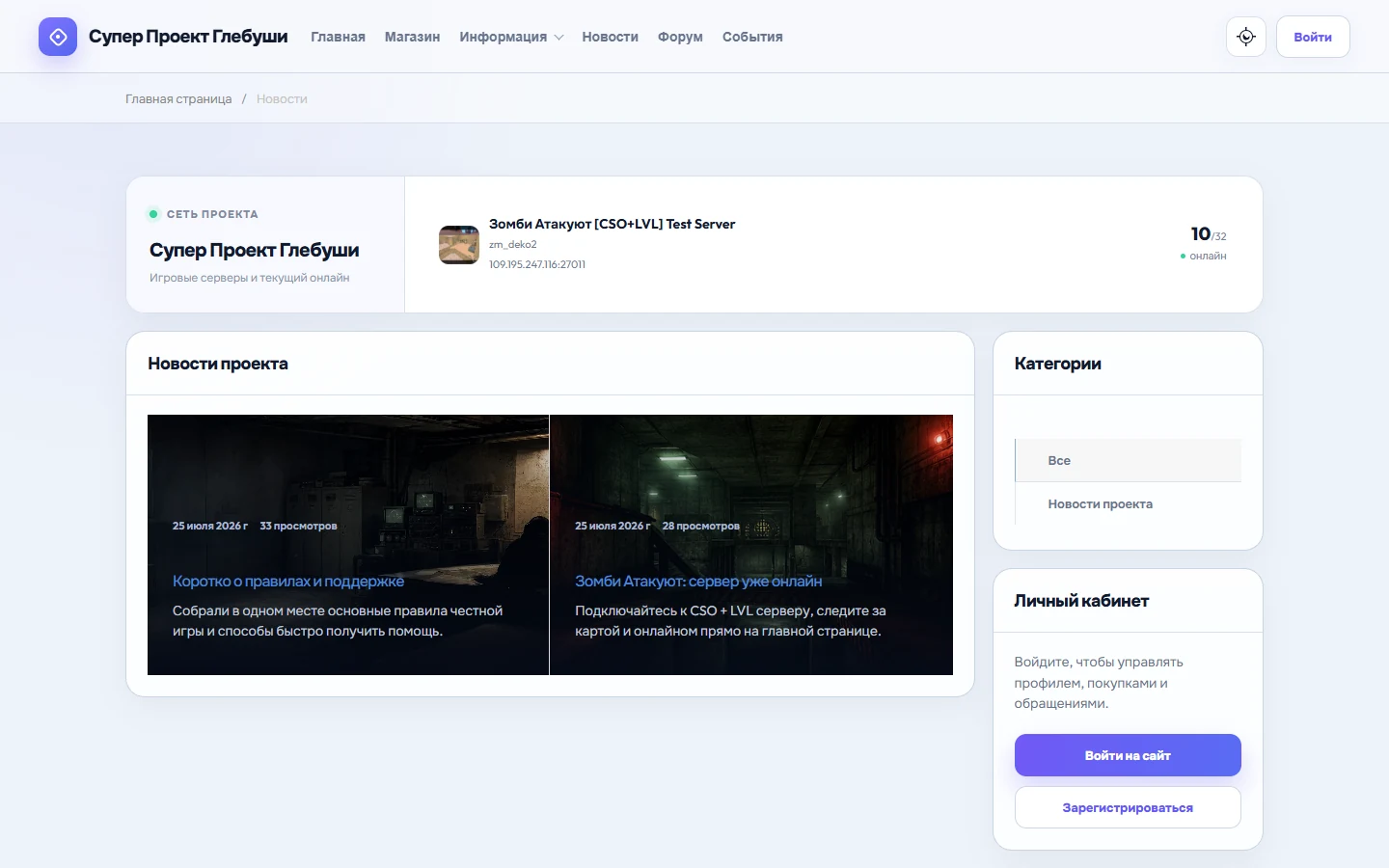Open the Форум navigation item
The height and width of the screenshot is (868, 1389).
(x=680, y=37)
